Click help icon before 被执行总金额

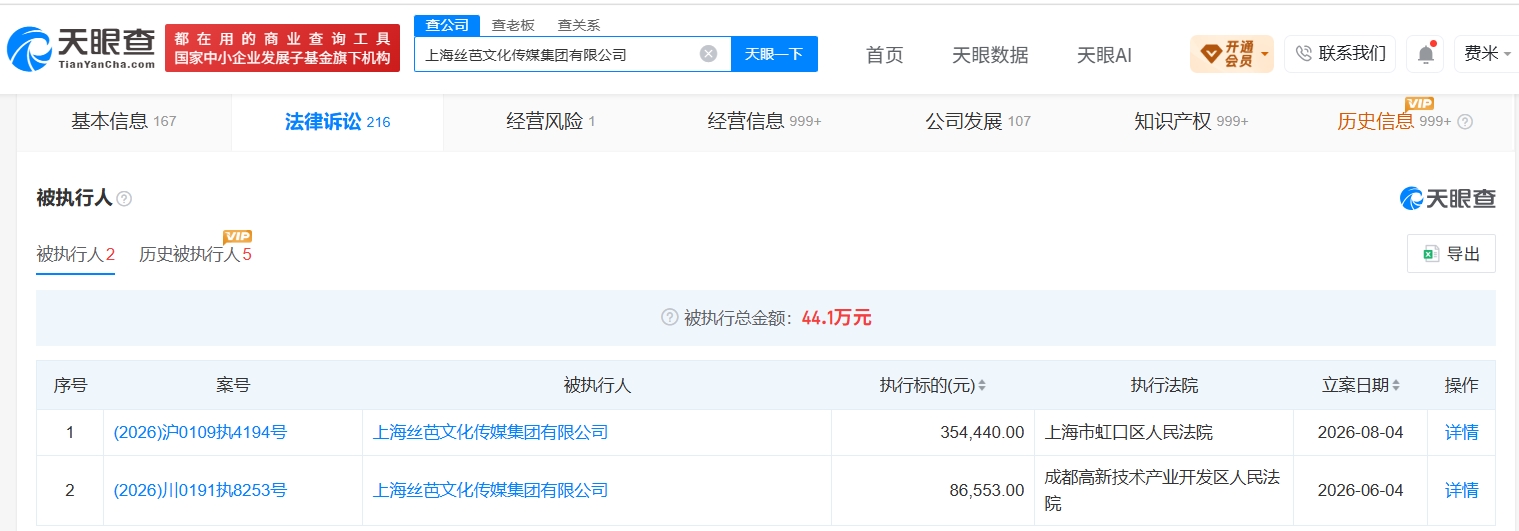tap(670, 318)
